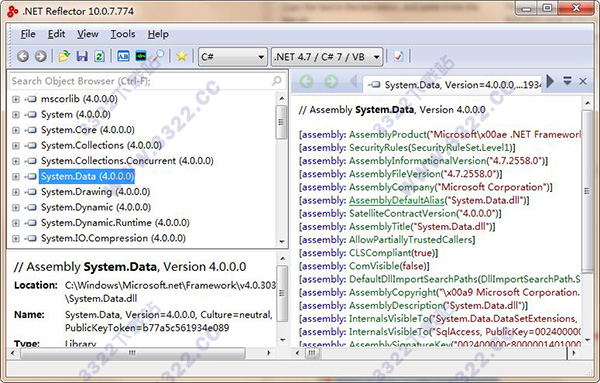This screenshot has height=383, width=600.
Task: Expand the System (4.0.0.0) node
Action: pos(16,114)
